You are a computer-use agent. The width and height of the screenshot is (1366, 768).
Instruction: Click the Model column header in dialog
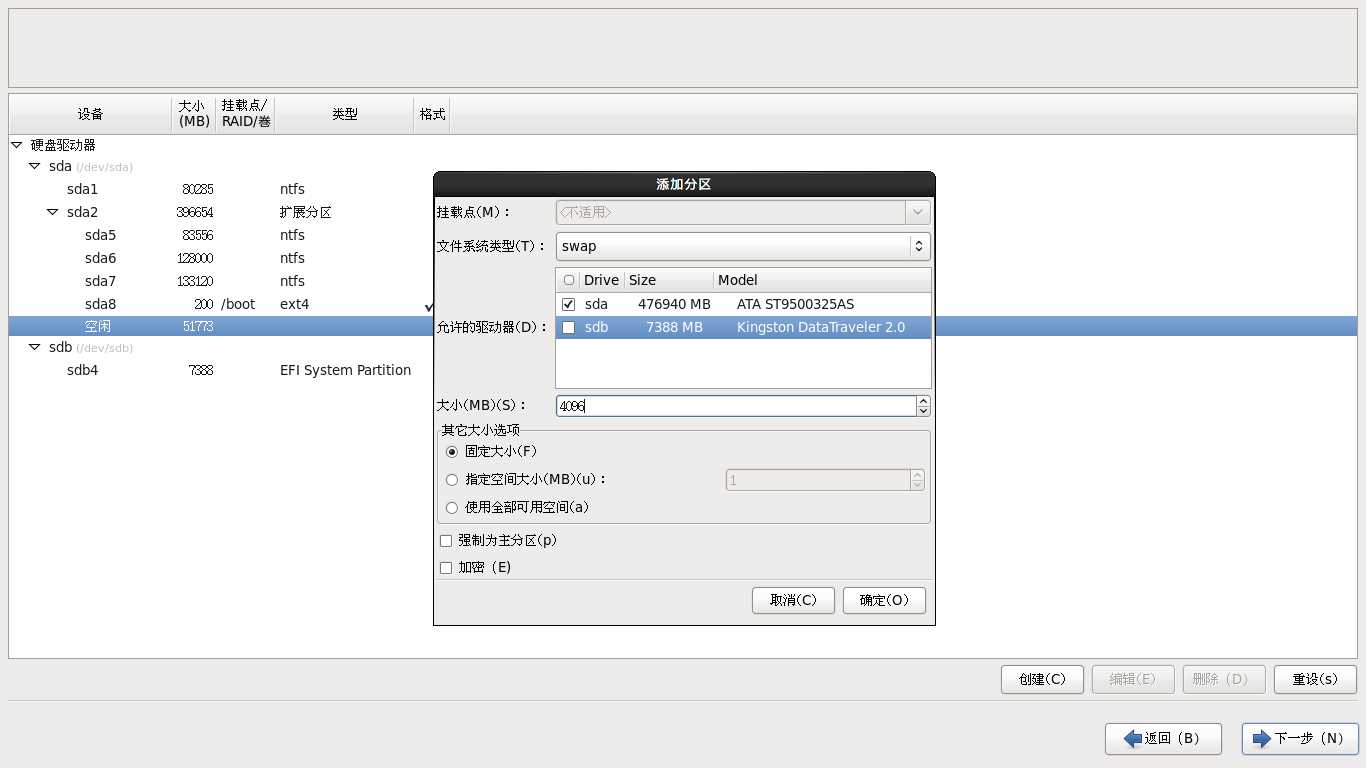point(822,280)
